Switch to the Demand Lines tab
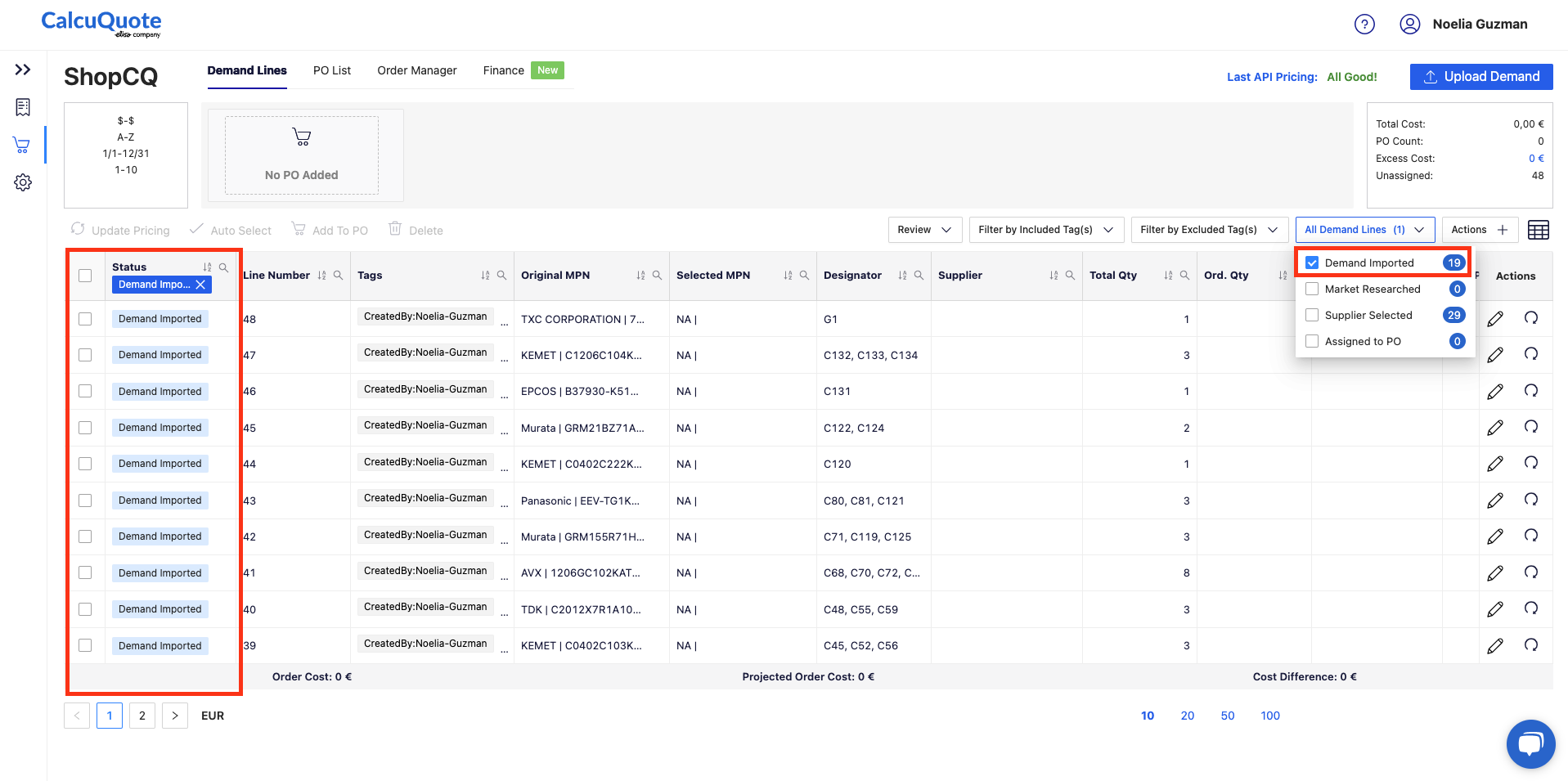This screenshot has width=1568, height=781. [x=247, y=70]
